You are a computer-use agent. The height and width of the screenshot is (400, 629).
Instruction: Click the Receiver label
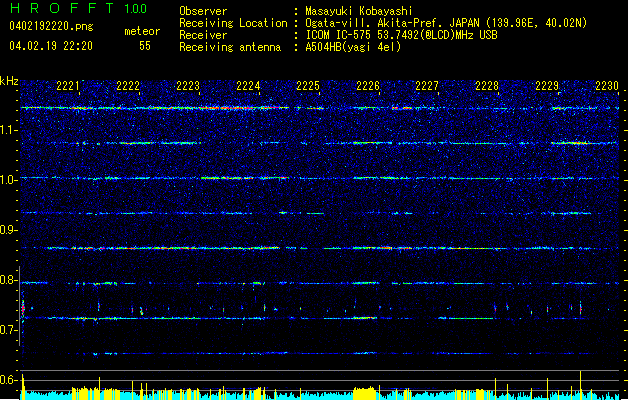(203, 35)
